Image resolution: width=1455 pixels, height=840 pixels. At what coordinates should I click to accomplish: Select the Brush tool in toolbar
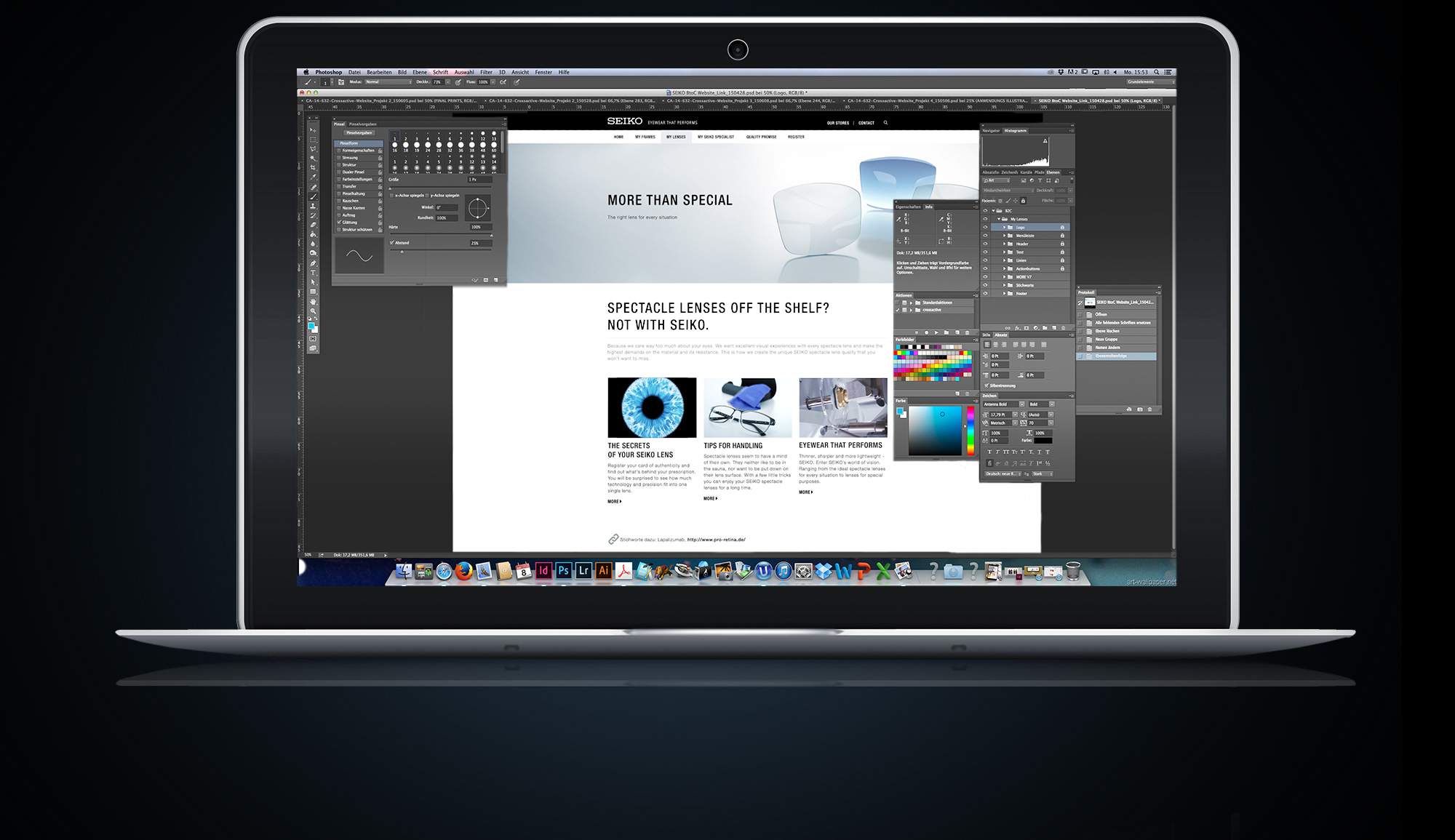point(313,196)
